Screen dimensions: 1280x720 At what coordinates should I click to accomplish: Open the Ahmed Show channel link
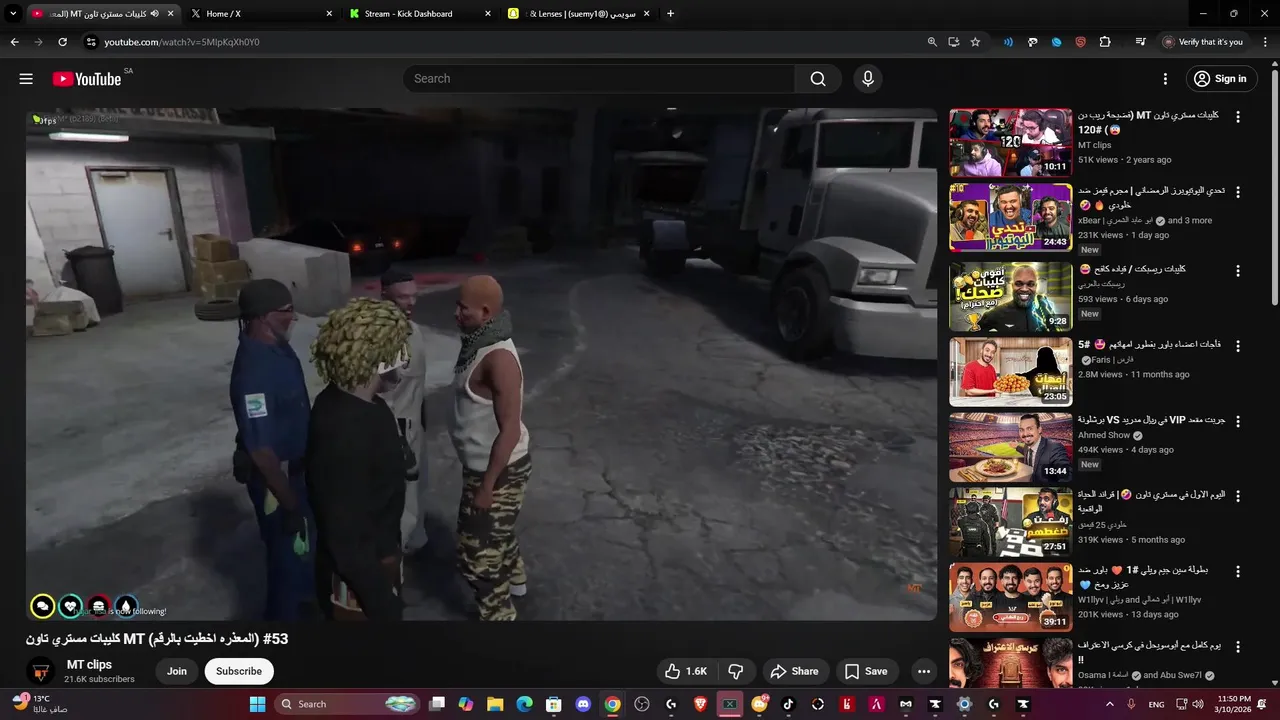(1104, 435)
